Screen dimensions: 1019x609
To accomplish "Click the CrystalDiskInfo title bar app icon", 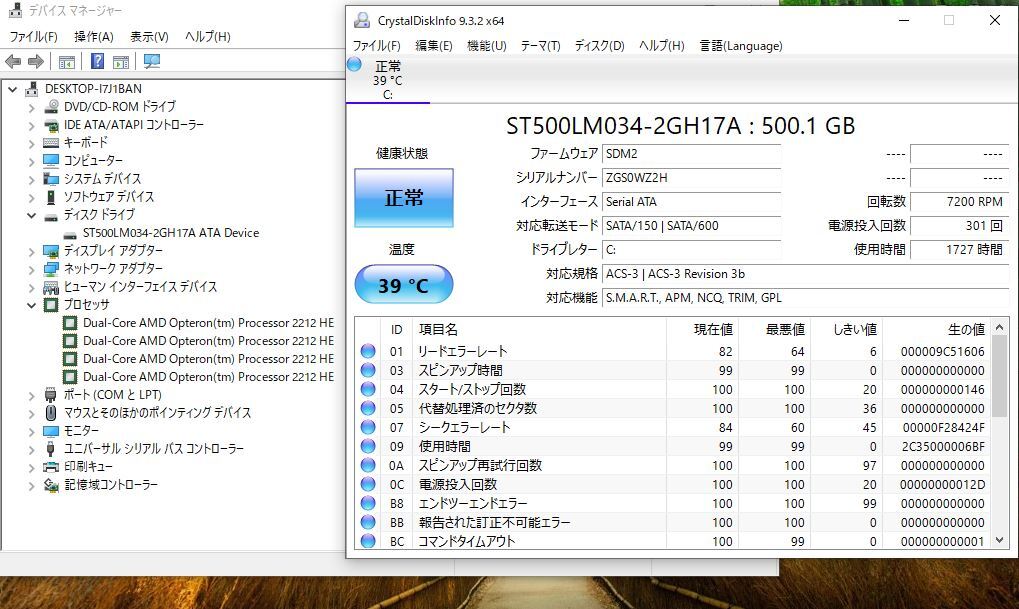I will pos(361,20).
